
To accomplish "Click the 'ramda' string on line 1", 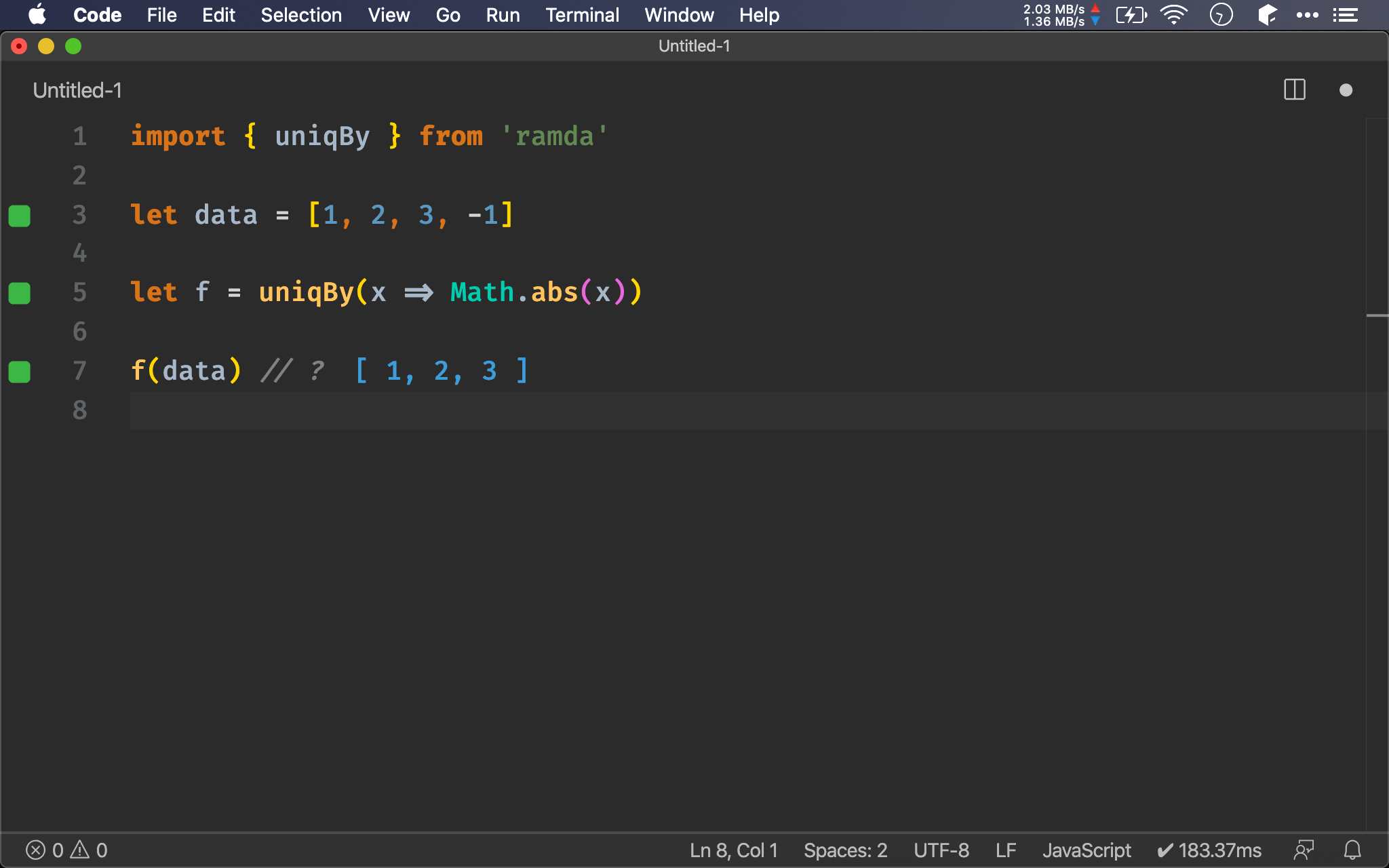I will 555,136.
